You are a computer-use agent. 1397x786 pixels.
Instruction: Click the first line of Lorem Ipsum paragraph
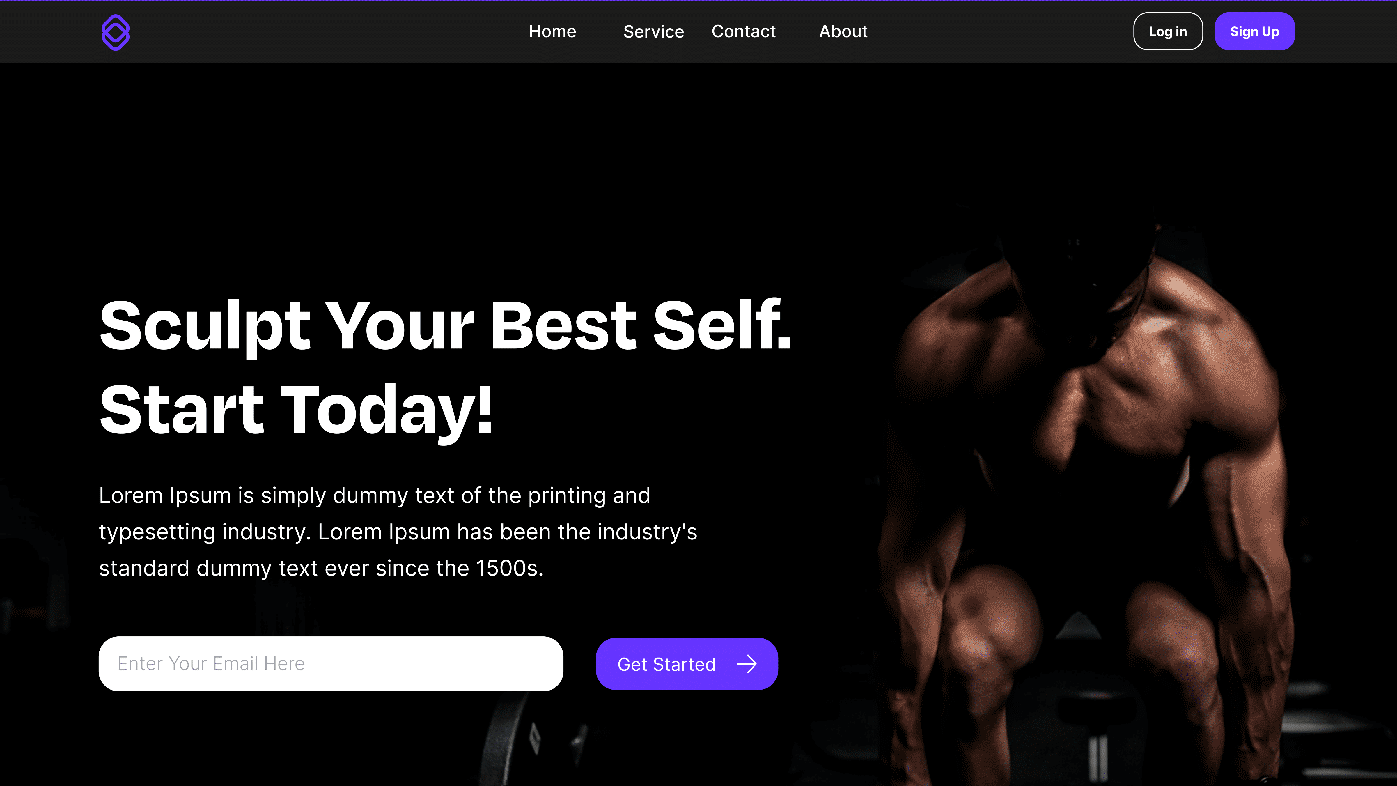374,496
